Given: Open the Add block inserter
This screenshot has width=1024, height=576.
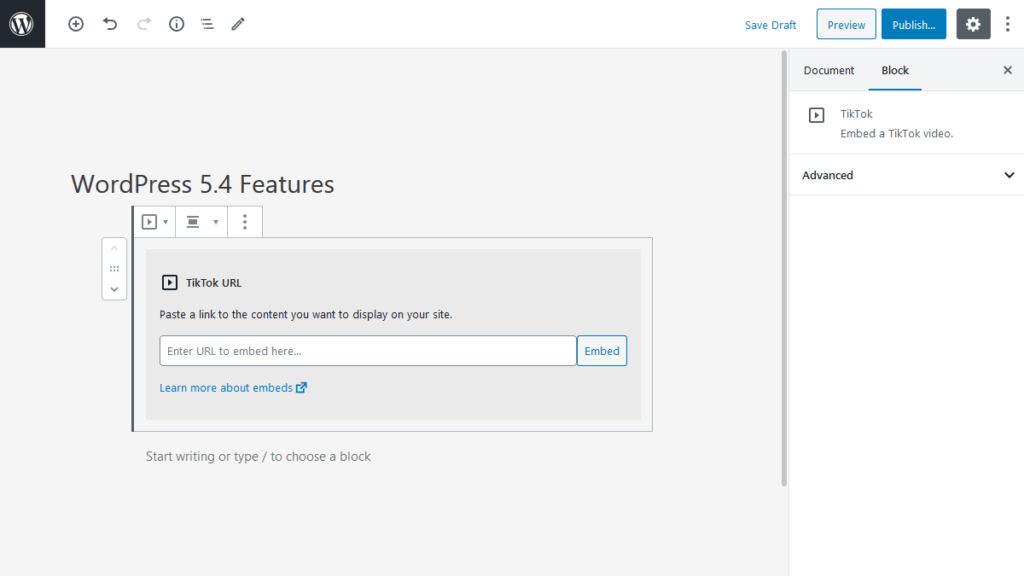Looking at the screenshot, I should coord(76,24).
